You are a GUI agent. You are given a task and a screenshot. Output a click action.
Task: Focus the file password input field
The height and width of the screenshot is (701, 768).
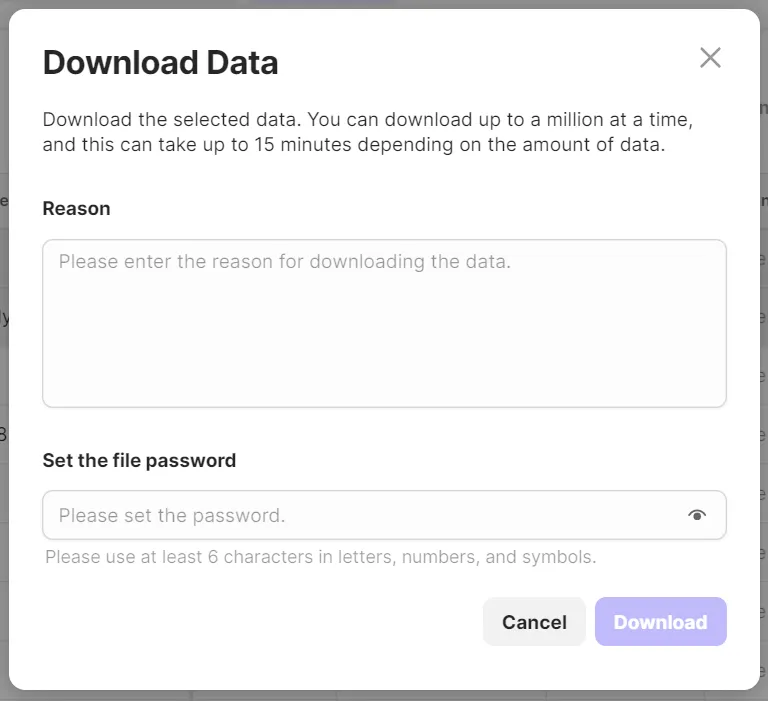tap(360, 515)
